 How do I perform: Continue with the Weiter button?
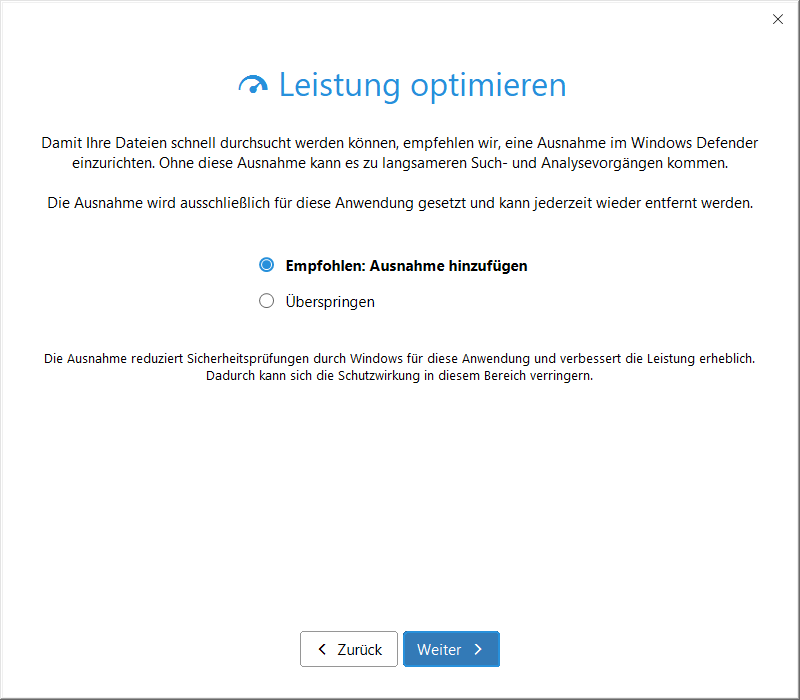[451, 649]
